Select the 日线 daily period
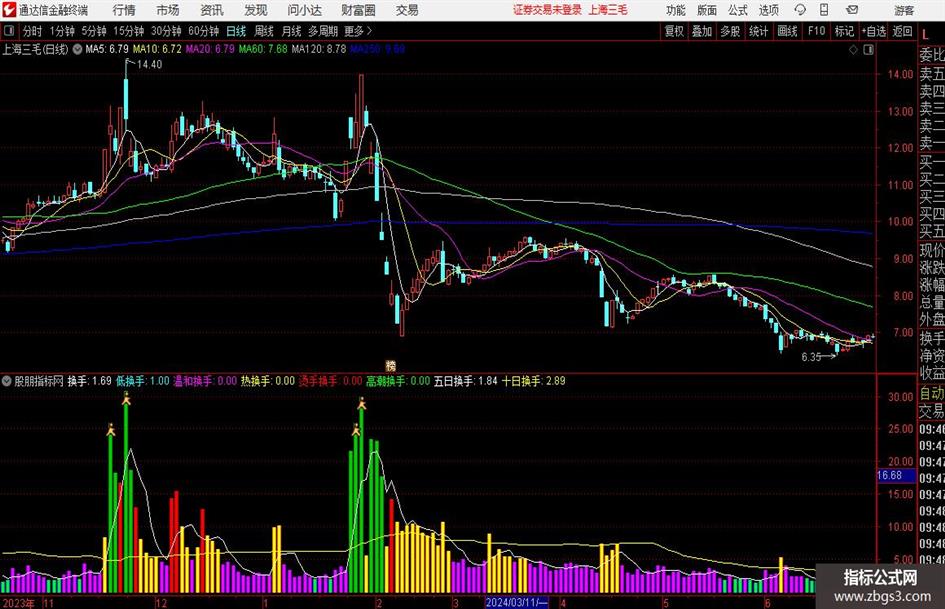Screen dimensions: 945x609 [236, 31]
